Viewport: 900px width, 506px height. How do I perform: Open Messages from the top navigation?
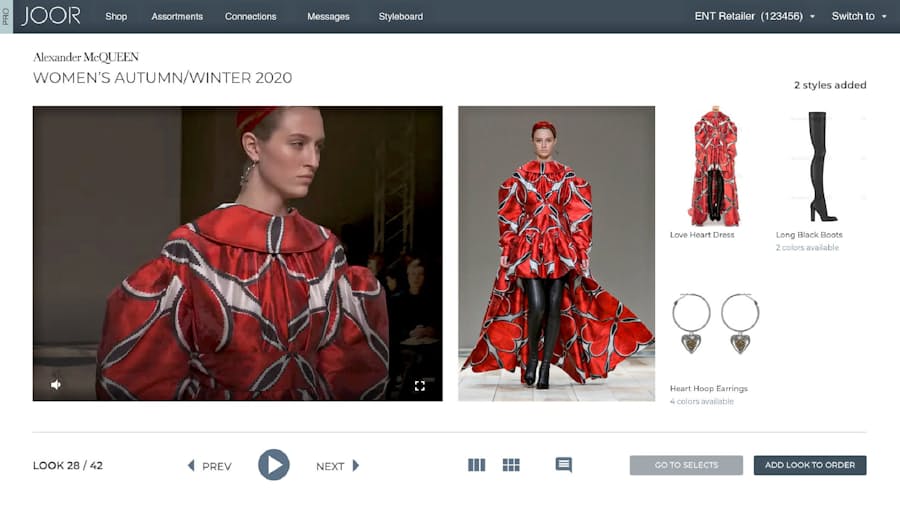328,16
